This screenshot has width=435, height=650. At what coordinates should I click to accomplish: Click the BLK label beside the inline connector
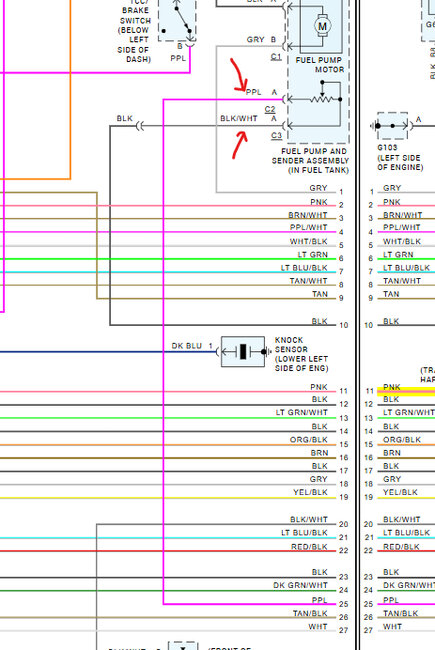tap(124, 119)
